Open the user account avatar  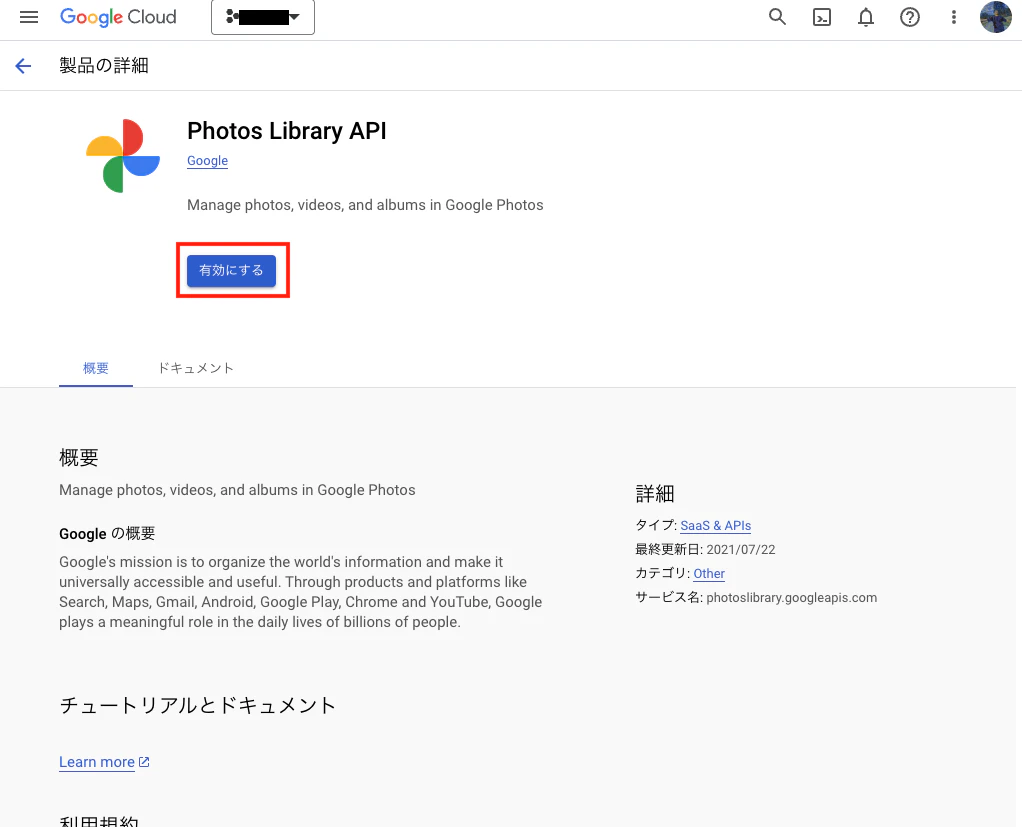click(996, 17)
